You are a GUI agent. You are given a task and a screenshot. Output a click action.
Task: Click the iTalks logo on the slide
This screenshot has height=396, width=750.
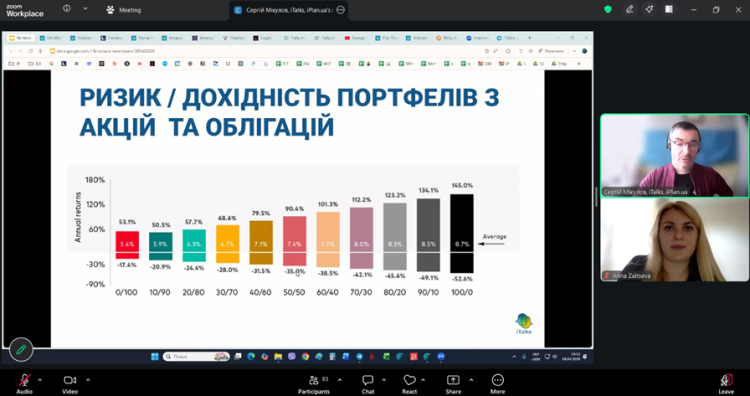click(x=524, y=323)
